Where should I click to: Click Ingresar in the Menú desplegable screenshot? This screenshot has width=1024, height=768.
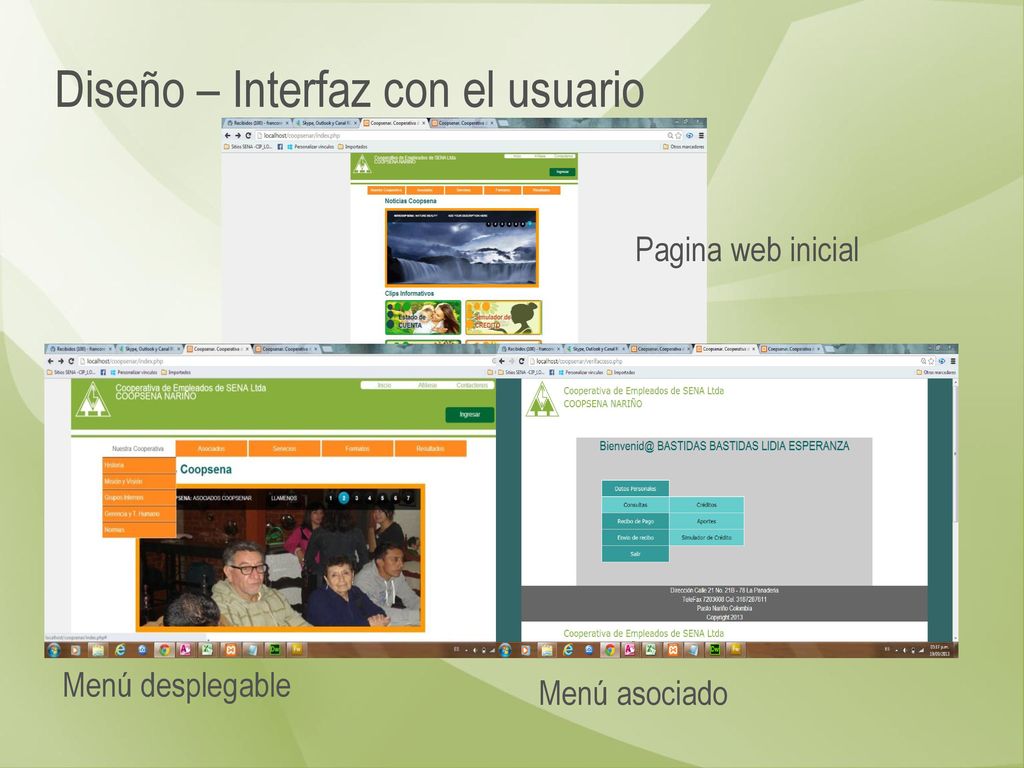(470, 415)
